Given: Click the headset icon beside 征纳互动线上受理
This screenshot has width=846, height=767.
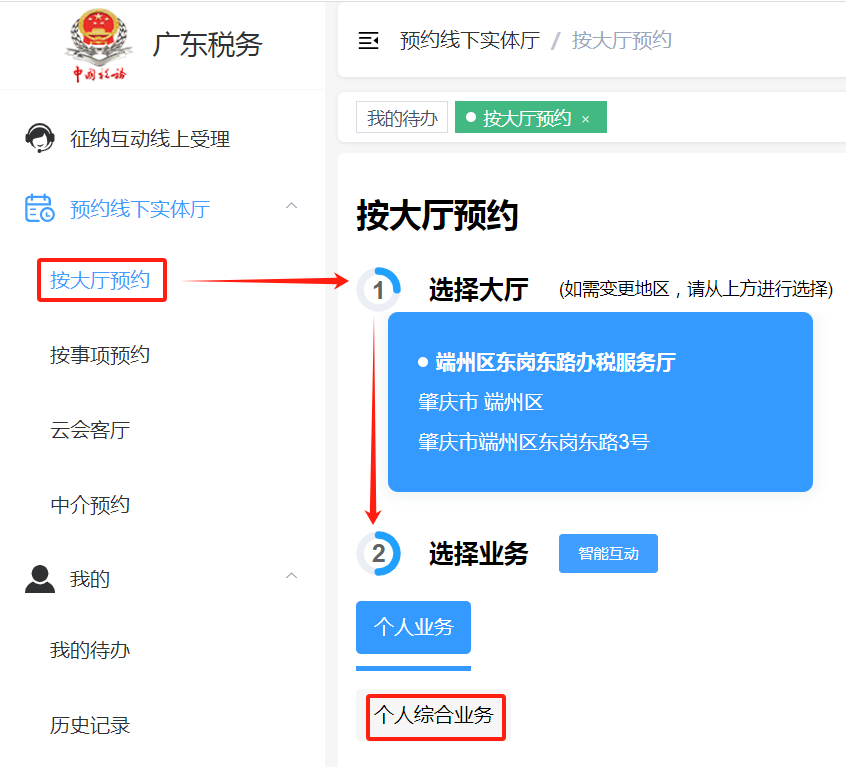Looking at the screenshot, I should click(39, 138).
